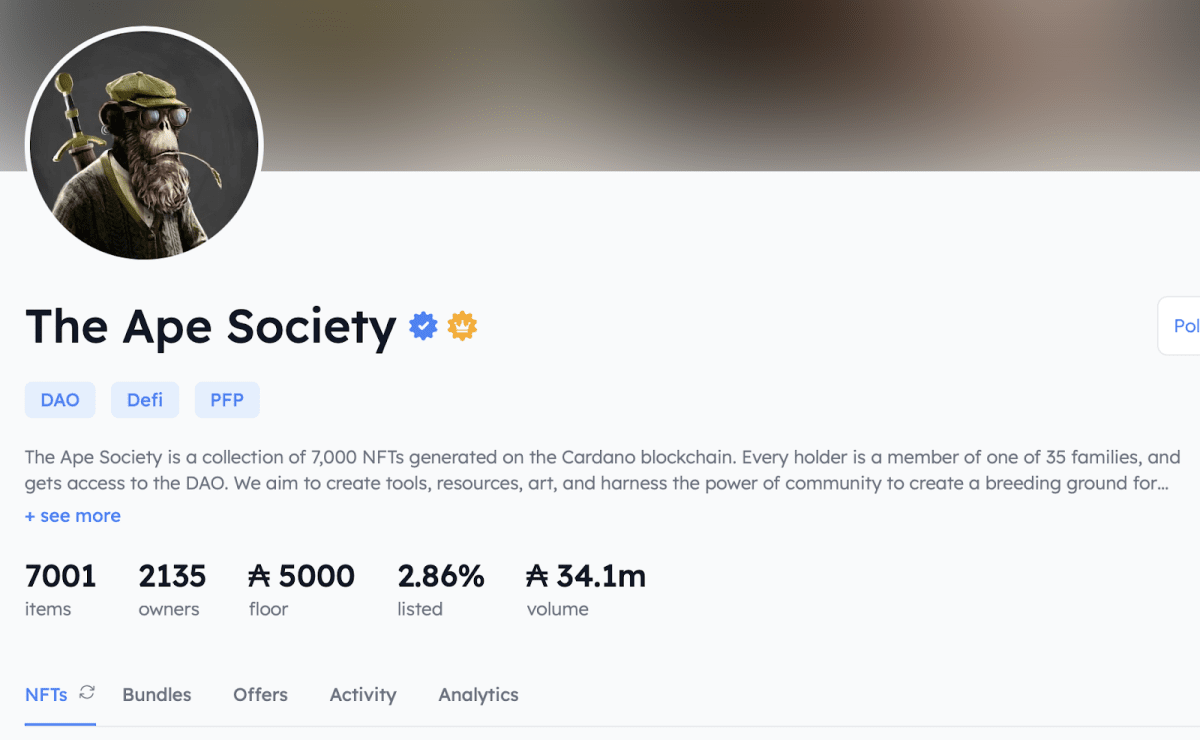Select the PFP category tag
1200x740 pixels.
coord(227,399)
